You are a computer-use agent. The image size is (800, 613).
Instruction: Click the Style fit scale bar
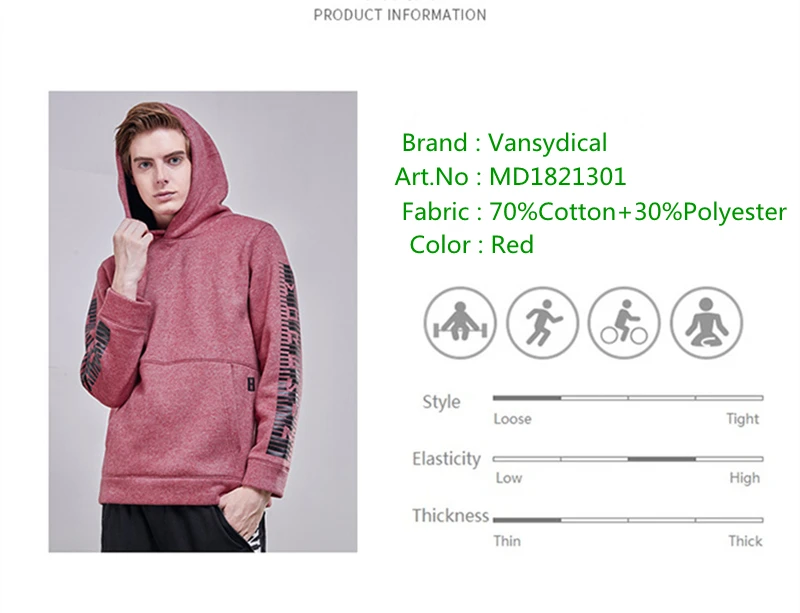(x=628, y=398)
